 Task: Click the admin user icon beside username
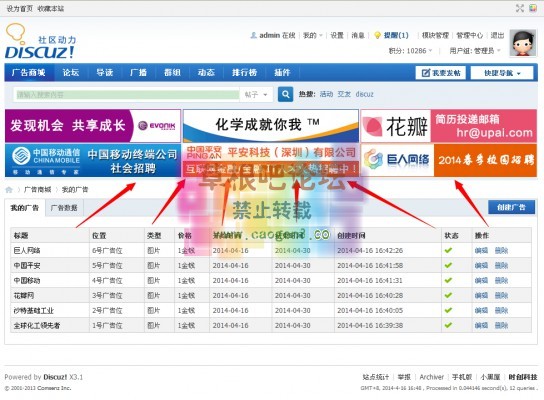[254, 35]
